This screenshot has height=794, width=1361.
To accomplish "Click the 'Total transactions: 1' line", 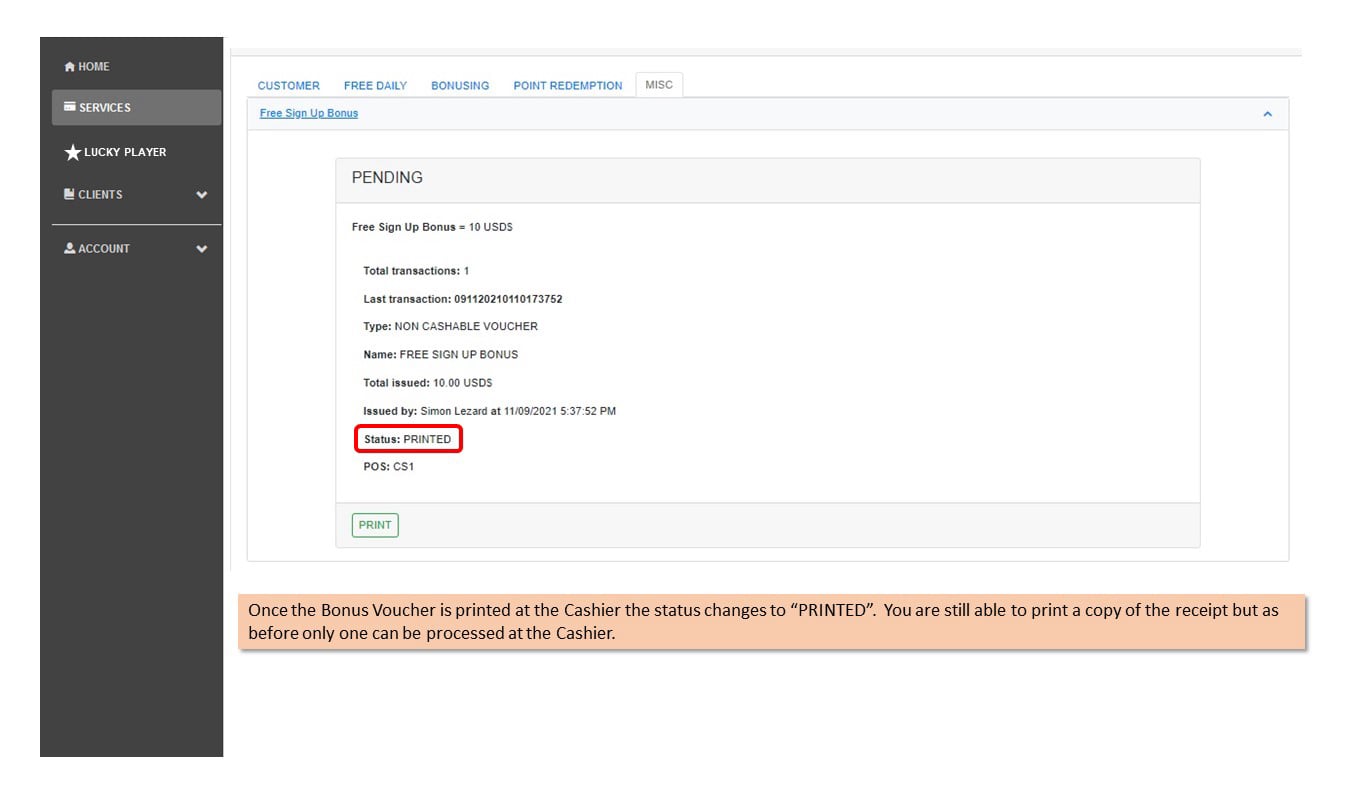I will pos(416,271).
